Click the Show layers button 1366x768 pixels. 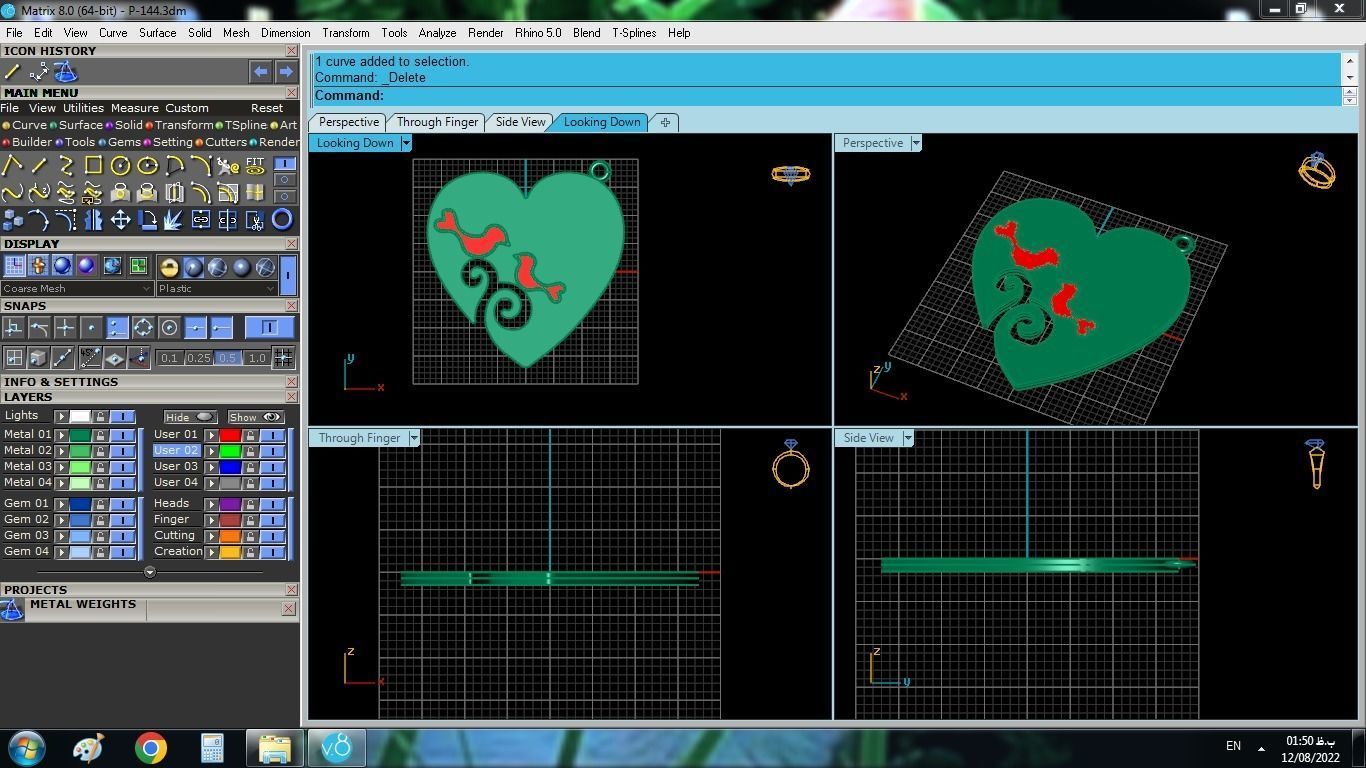coord(255,417)
